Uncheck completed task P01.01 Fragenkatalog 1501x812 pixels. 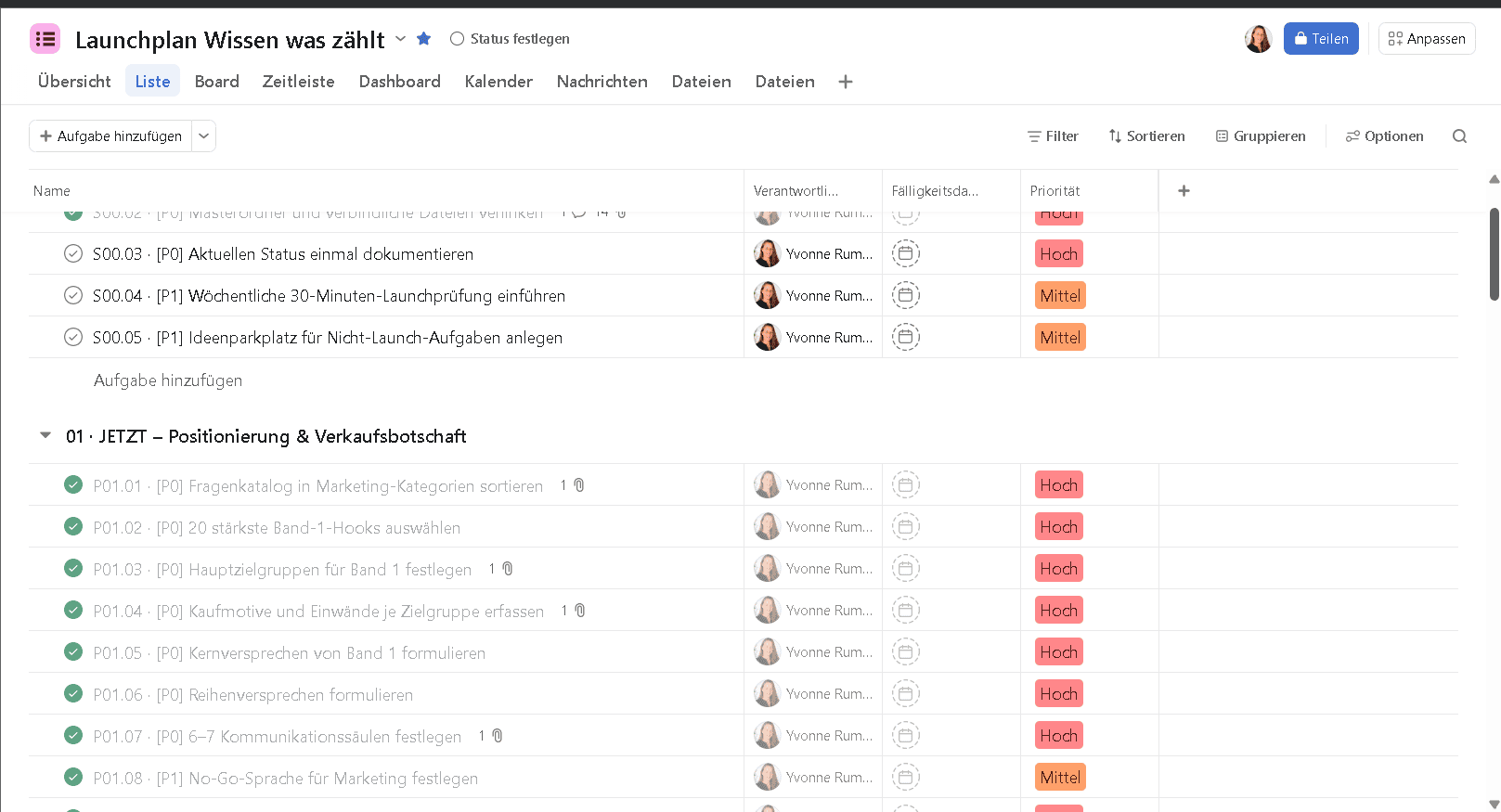pos(73,484)
